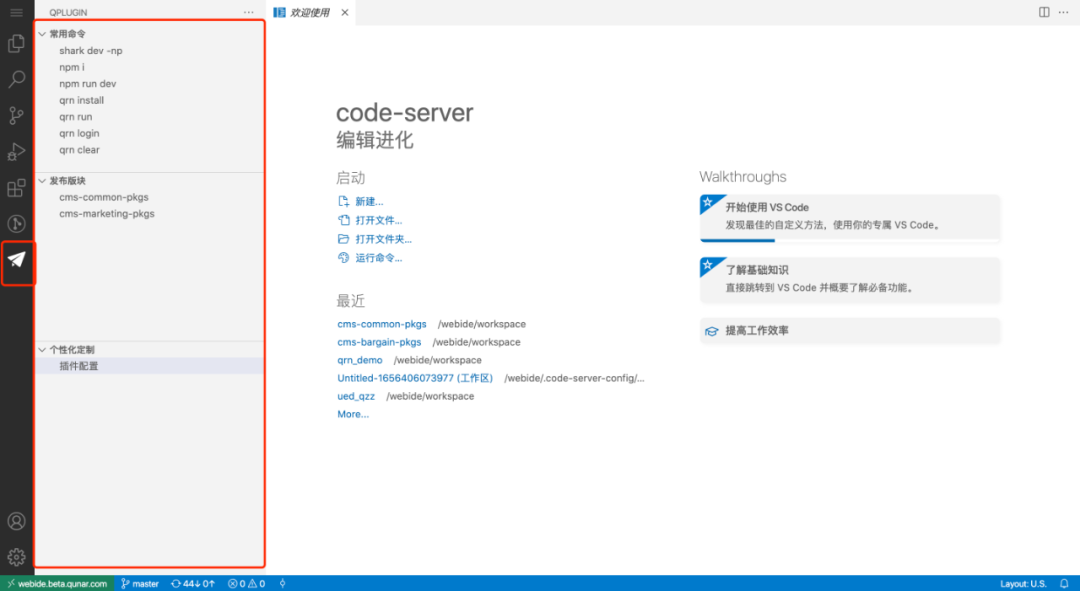
Task: Click the remote host webide.beta.qunar.com indicator
Action: [57, 583]
